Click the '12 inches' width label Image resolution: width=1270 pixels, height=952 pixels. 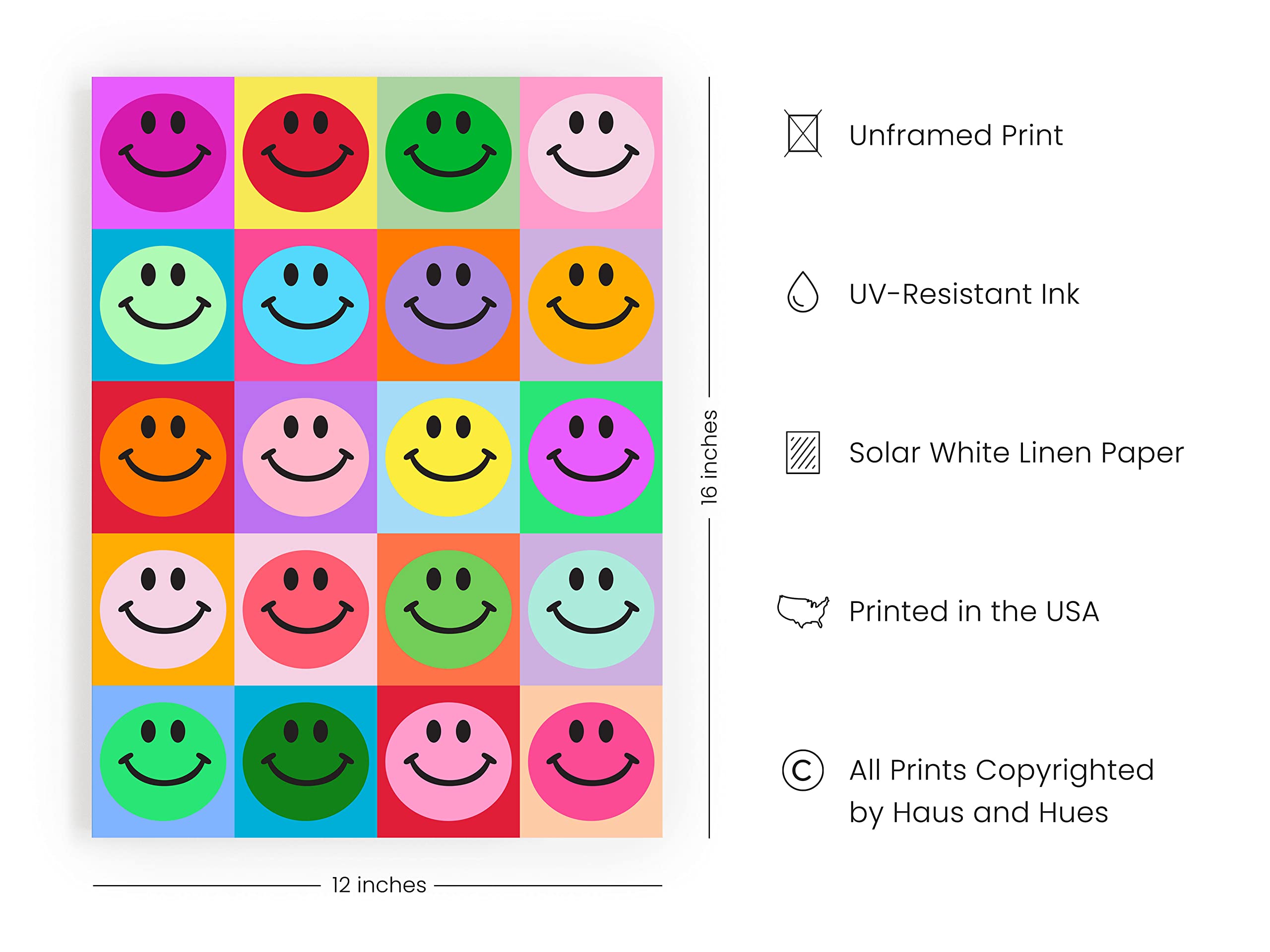[x=379, y=885]
